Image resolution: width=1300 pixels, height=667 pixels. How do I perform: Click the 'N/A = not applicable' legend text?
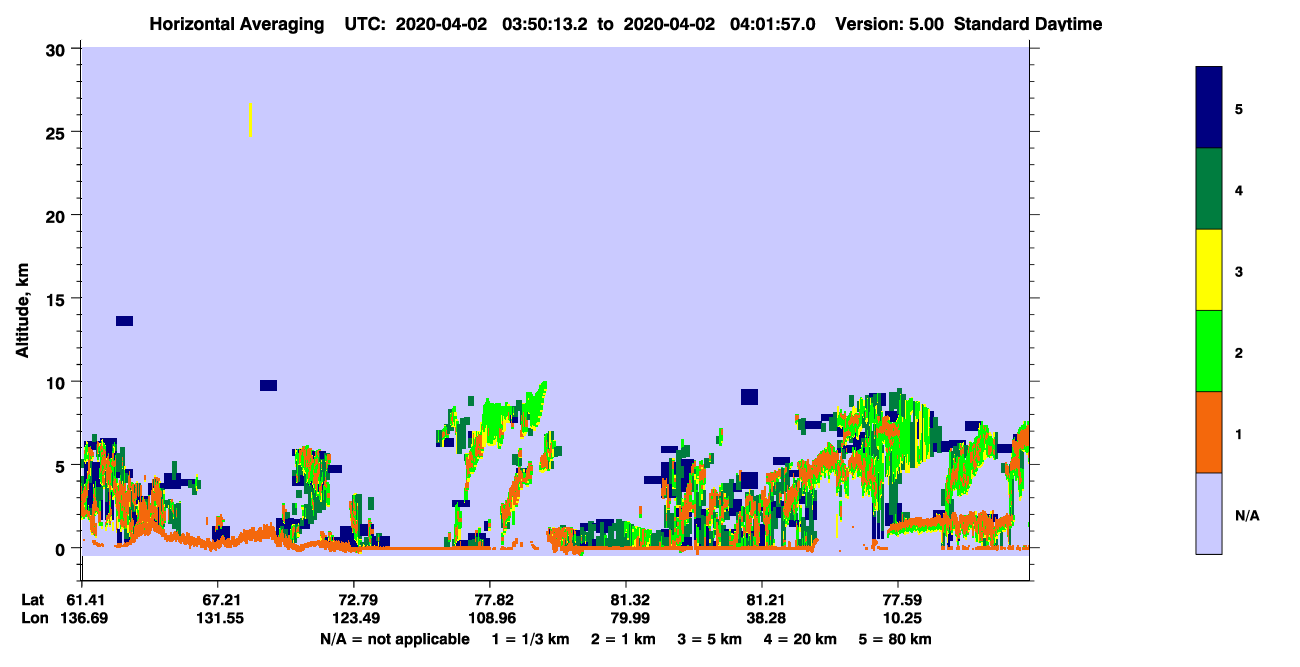(x=394, y=639)
